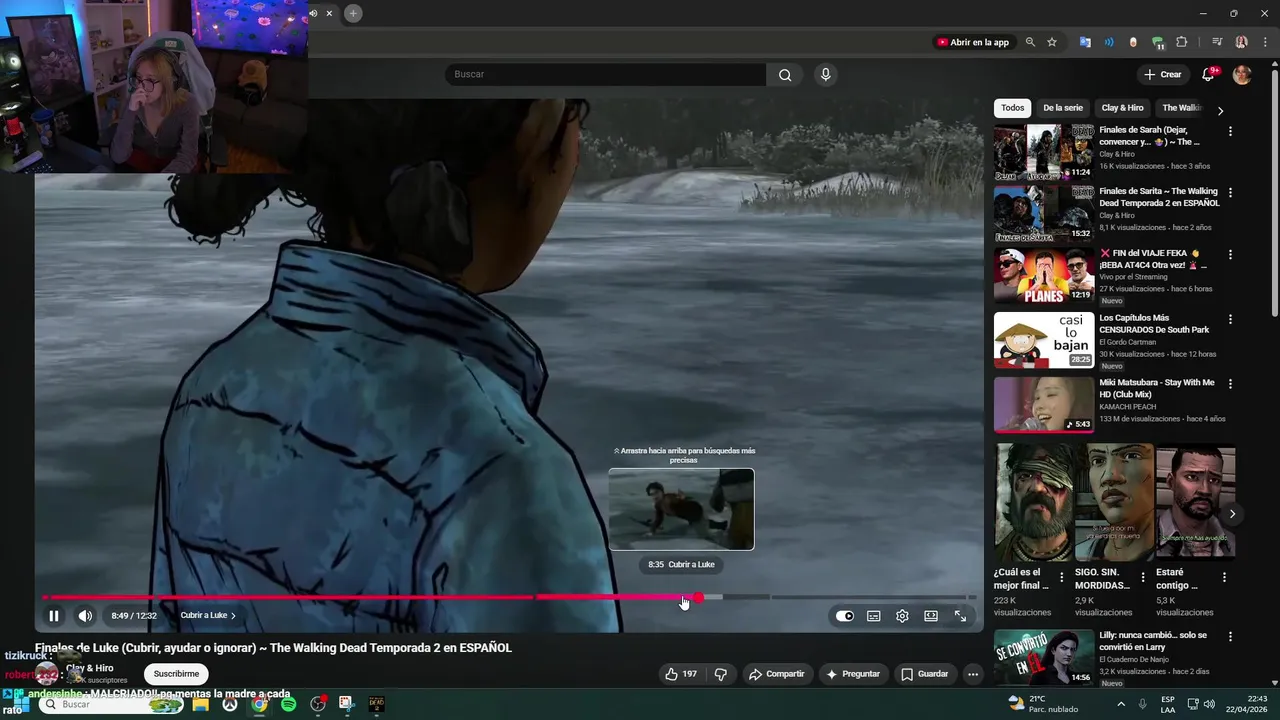
Task: Toggle the autoplay switch in player controls
Action: point(845,616)
